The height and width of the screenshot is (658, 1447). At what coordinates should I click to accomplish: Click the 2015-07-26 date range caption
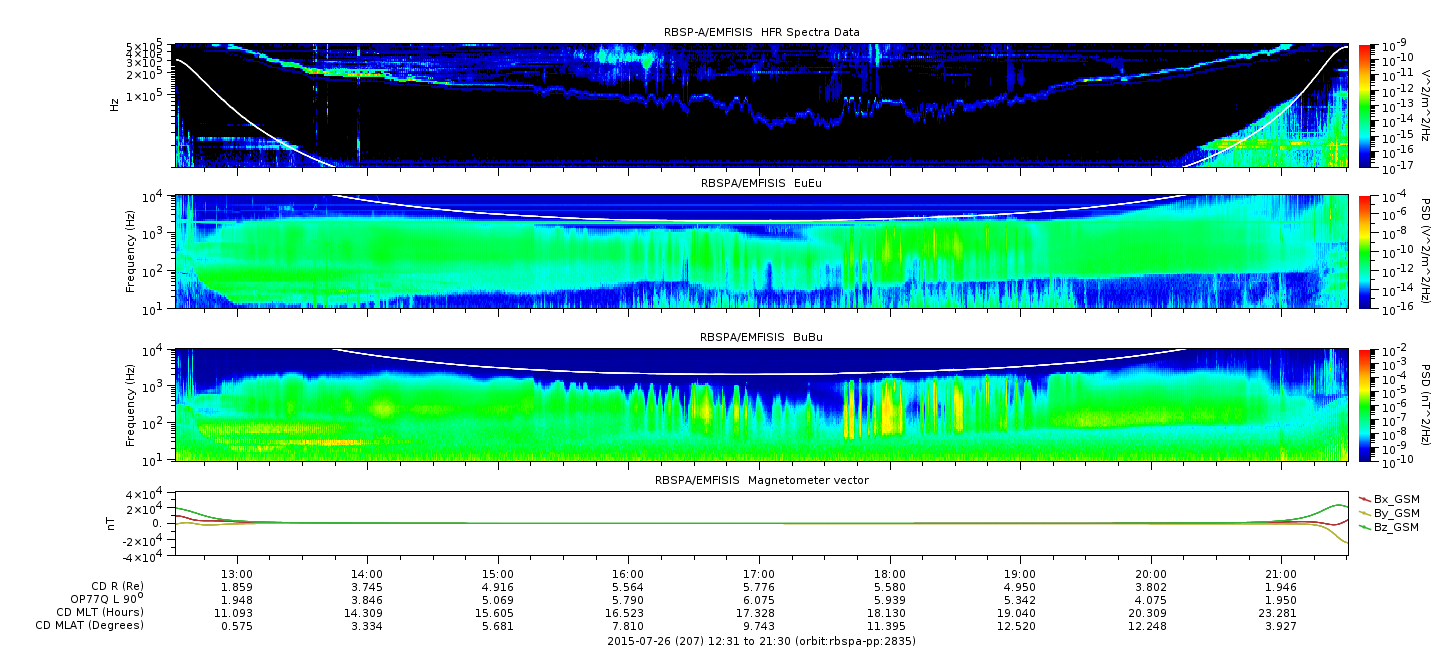pyautogui.click(x=761, y=641)
